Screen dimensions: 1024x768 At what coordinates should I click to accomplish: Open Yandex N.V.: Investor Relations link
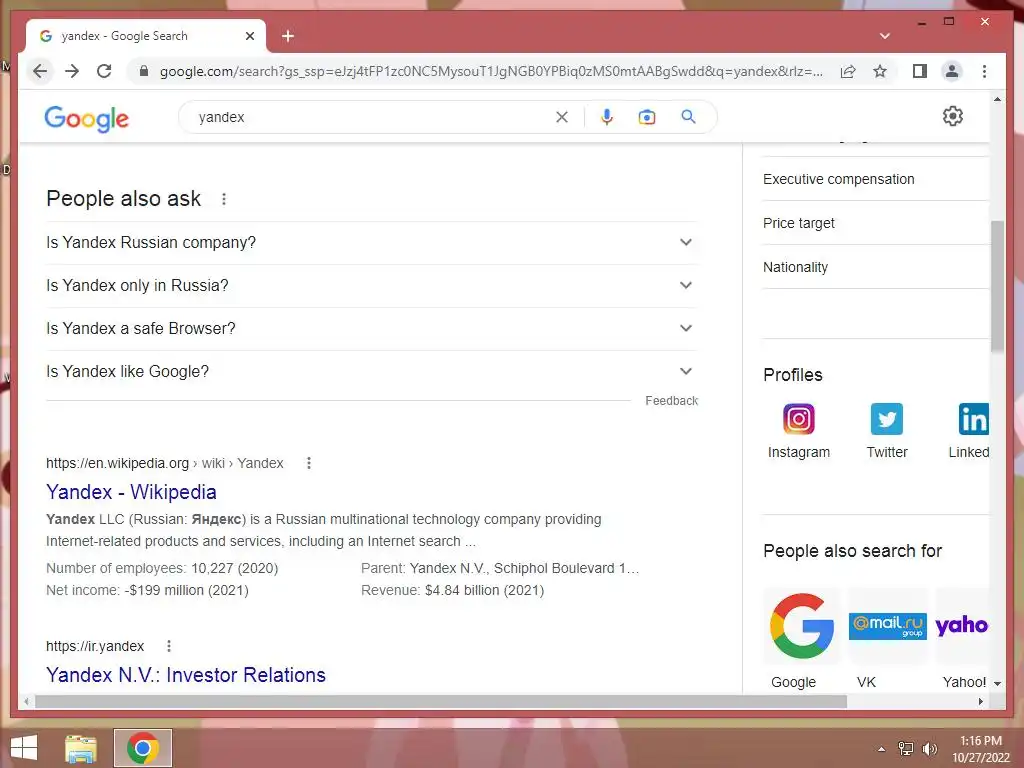tap(185, 675)
